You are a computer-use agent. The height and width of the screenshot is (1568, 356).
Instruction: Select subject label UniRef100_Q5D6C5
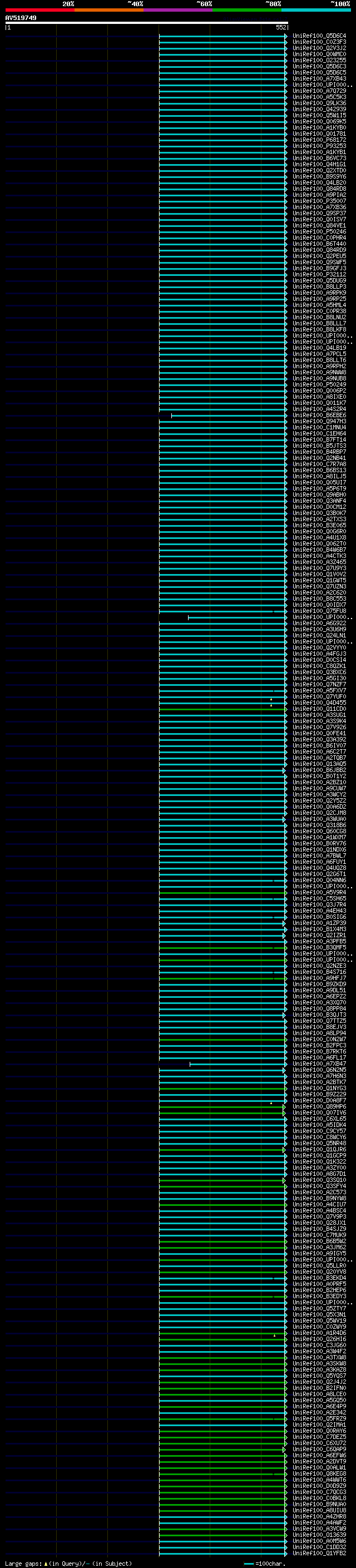pyautogui.click(x=319, y=72)
